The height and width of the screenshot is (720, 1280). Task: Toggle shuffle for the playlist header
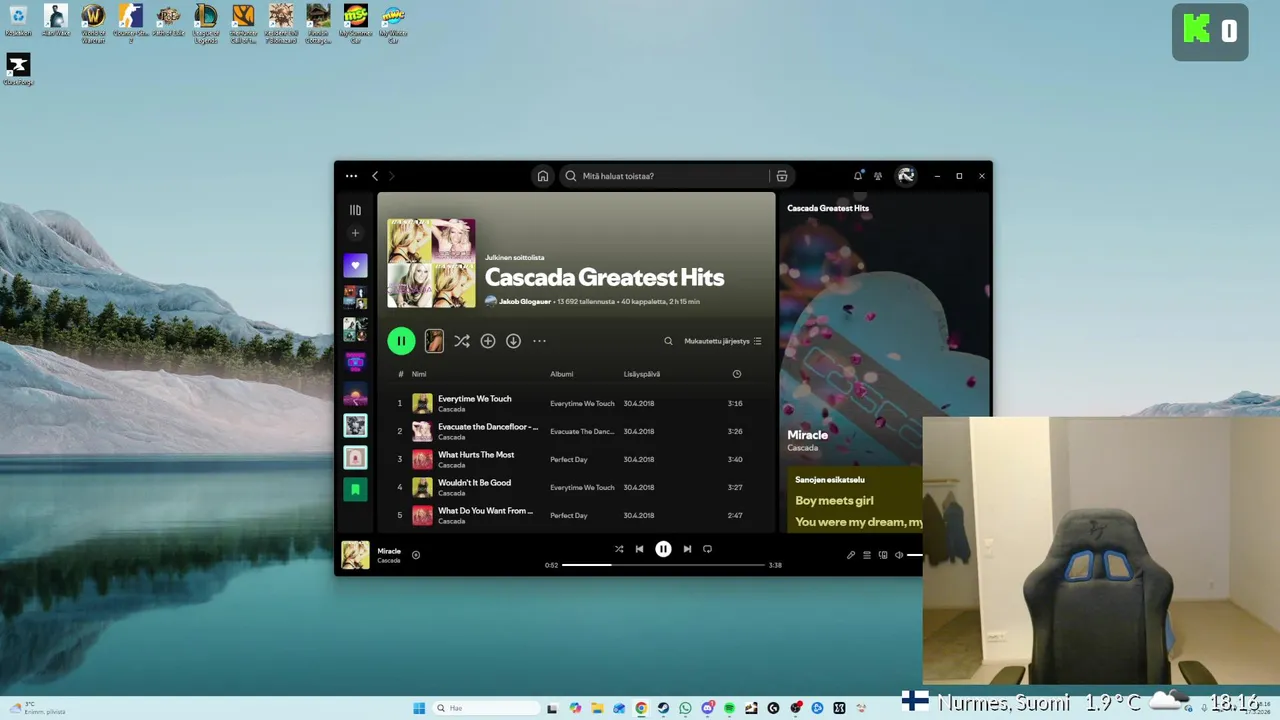coord(462,341)
